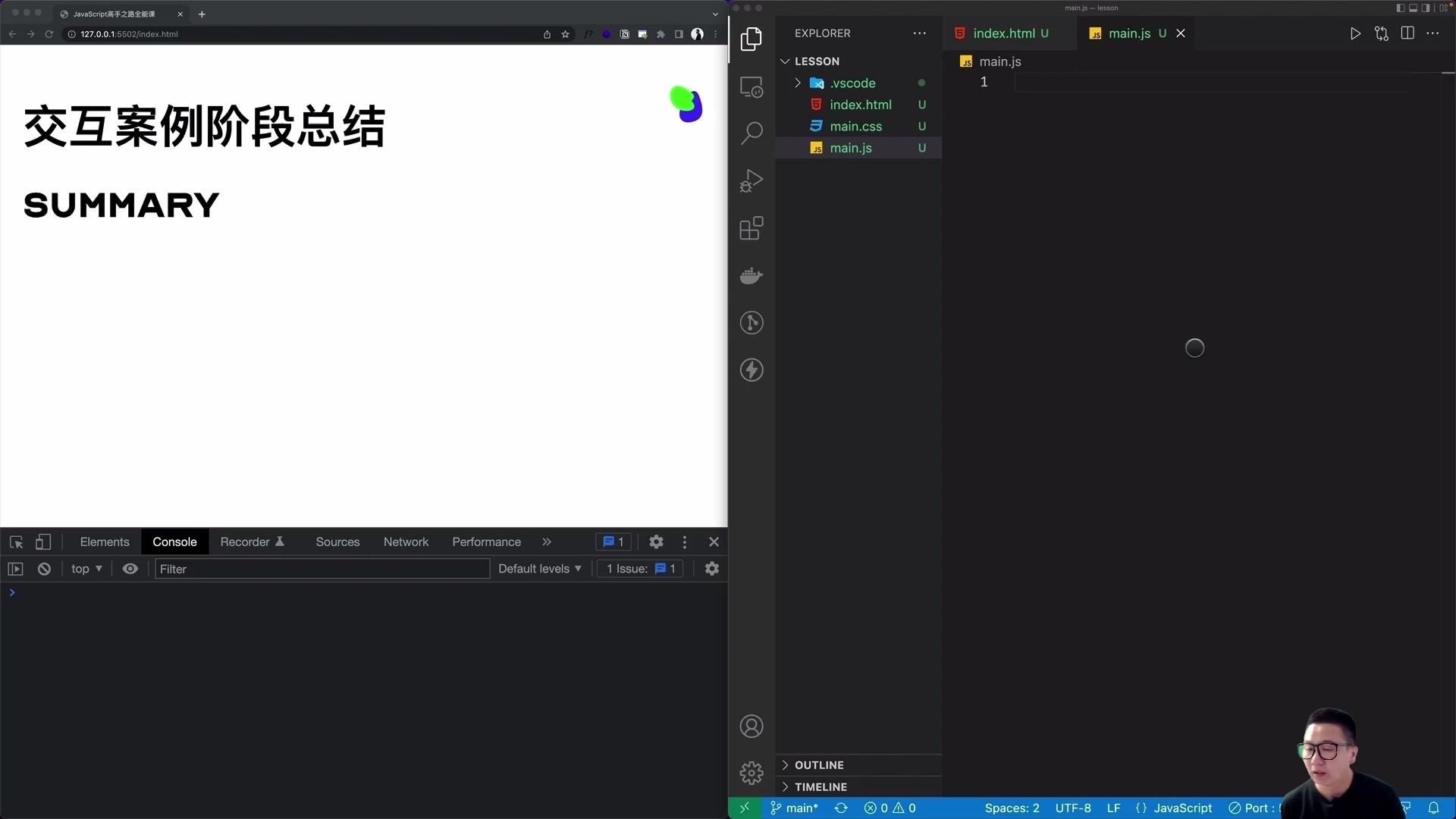Collapse the LESSON folder in Explorer
This screenshot has height=819, width=1456.
pyautogui.click(x=786, y=61)
